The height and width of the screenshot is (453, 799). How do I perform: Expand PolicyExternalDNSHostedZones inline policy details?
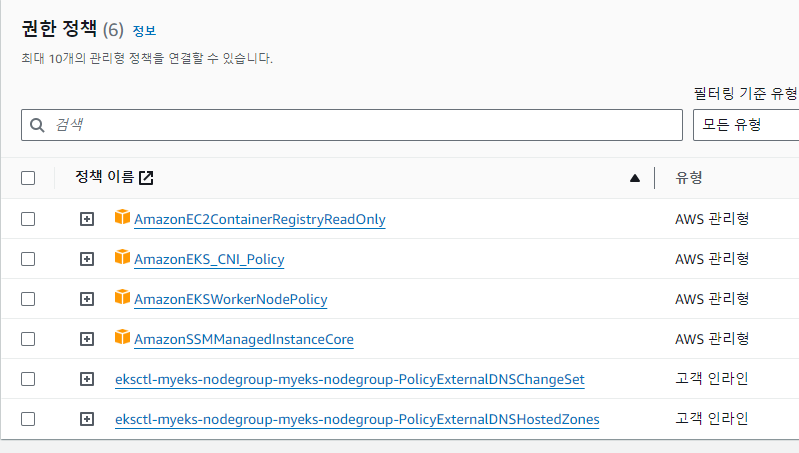click(87, 419)
